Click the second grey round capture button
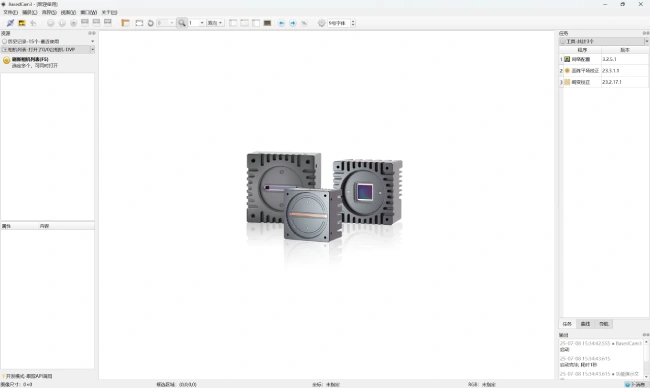Screen dimensions: 650x388 tap(62, 23)
